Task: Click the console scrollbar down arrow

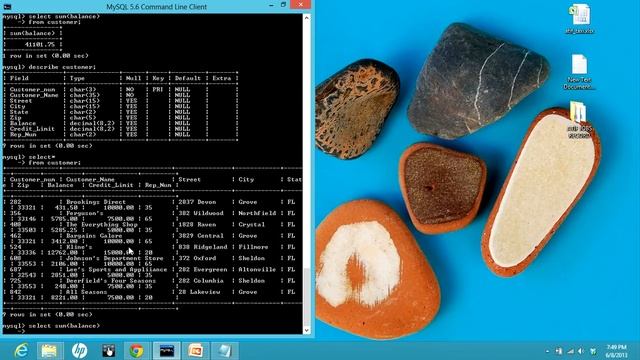Action: pos(307,330)
